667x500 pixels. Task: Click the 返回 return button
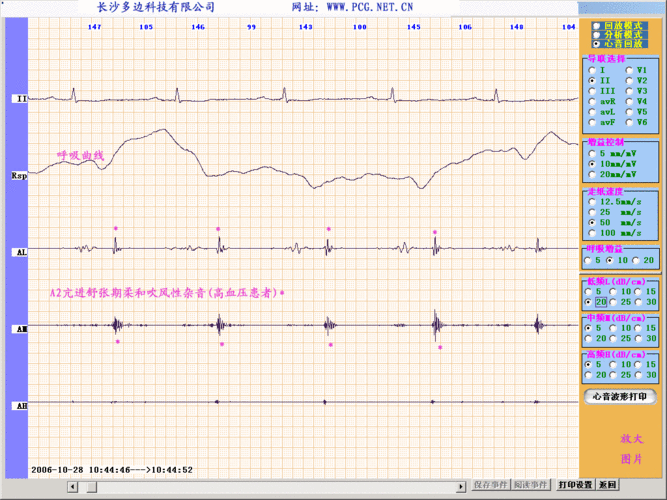[607, 485]
